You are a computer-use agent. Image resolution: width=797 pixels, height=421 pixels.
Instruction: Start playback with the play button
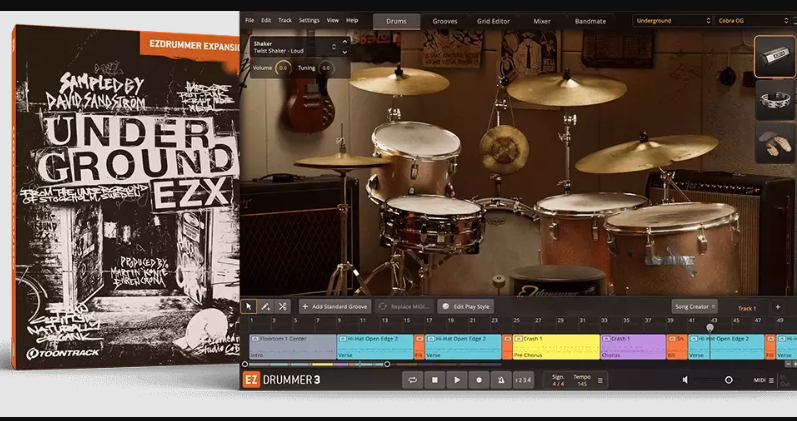point(457,380)
